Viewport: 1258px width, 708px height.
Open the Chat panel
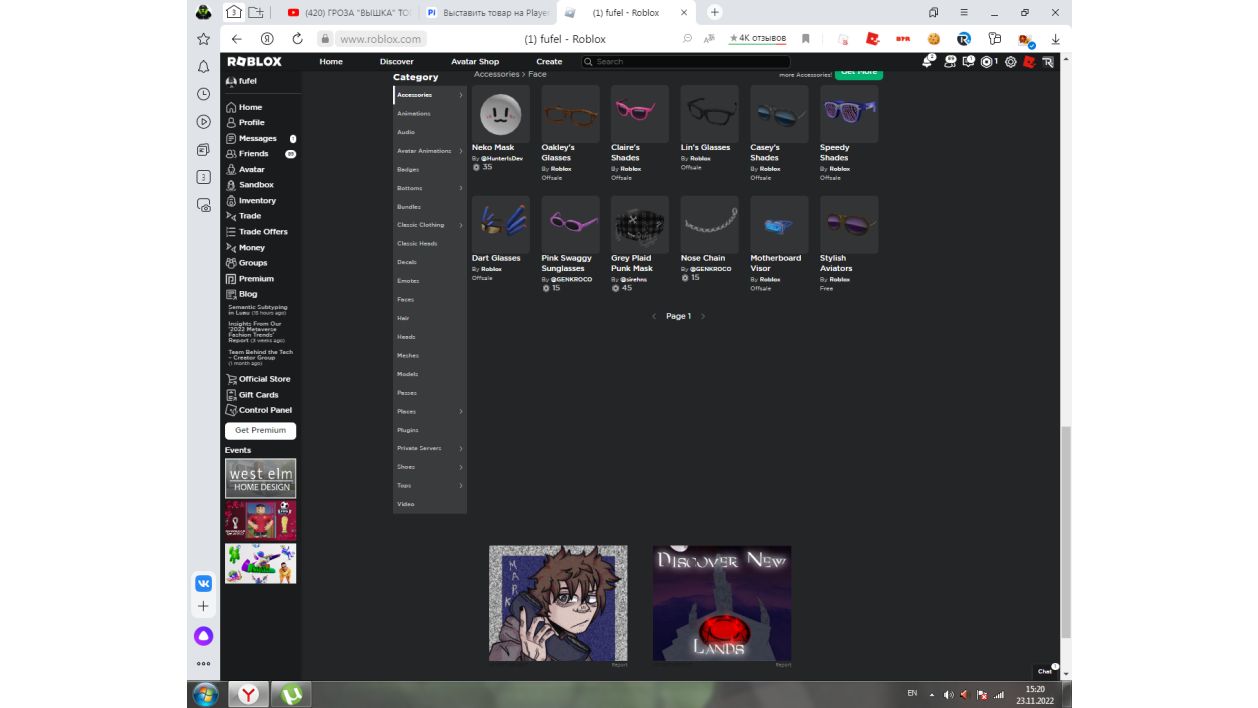(1045, 671)
